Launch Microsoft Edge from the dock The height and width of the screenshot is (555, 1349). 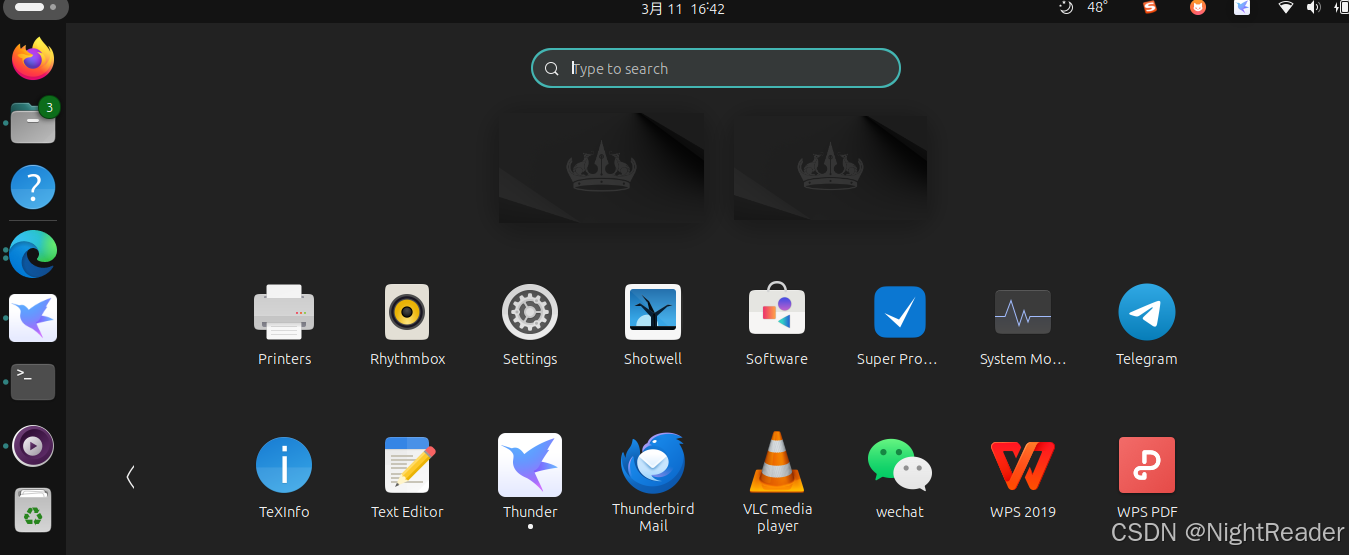[33, 254]
